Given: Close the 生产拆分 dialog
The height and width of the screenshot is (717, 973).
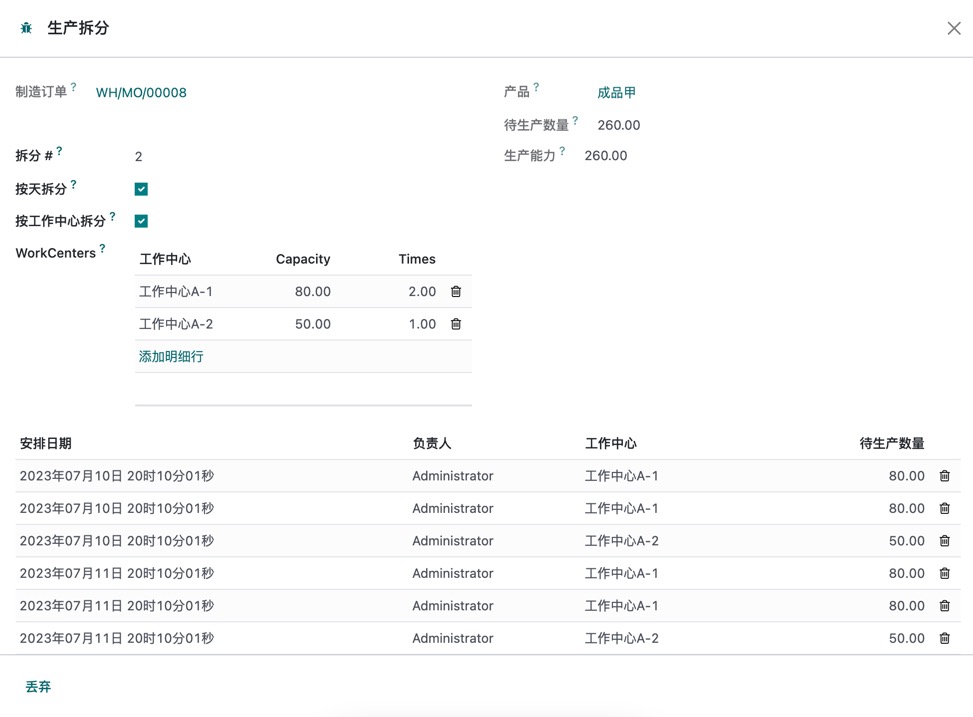Looking at the screenshot, I should point(953,28).
